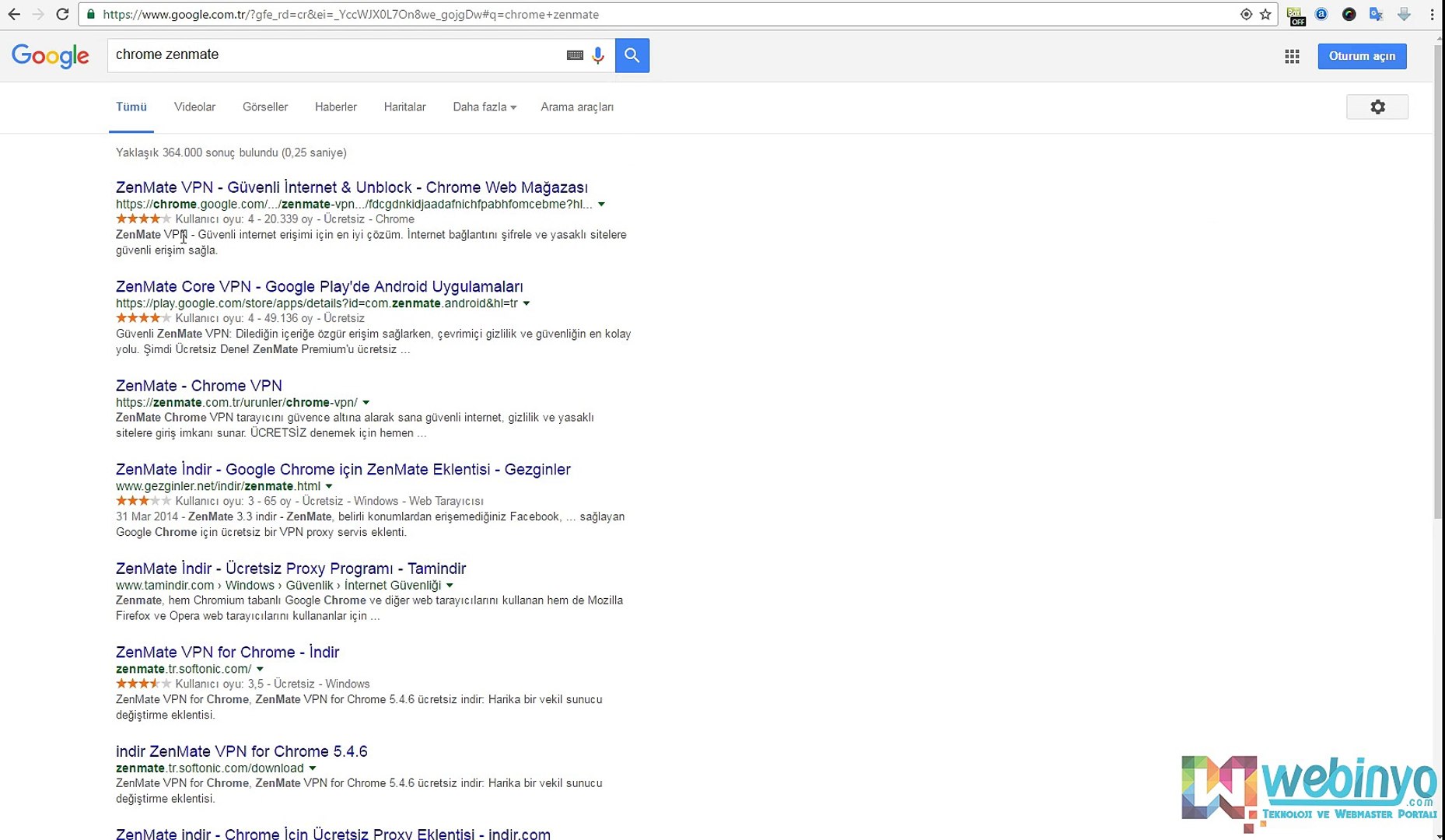Open the 'Haberler' tab
The image size is (1445, 840).
tap(336, 107)
